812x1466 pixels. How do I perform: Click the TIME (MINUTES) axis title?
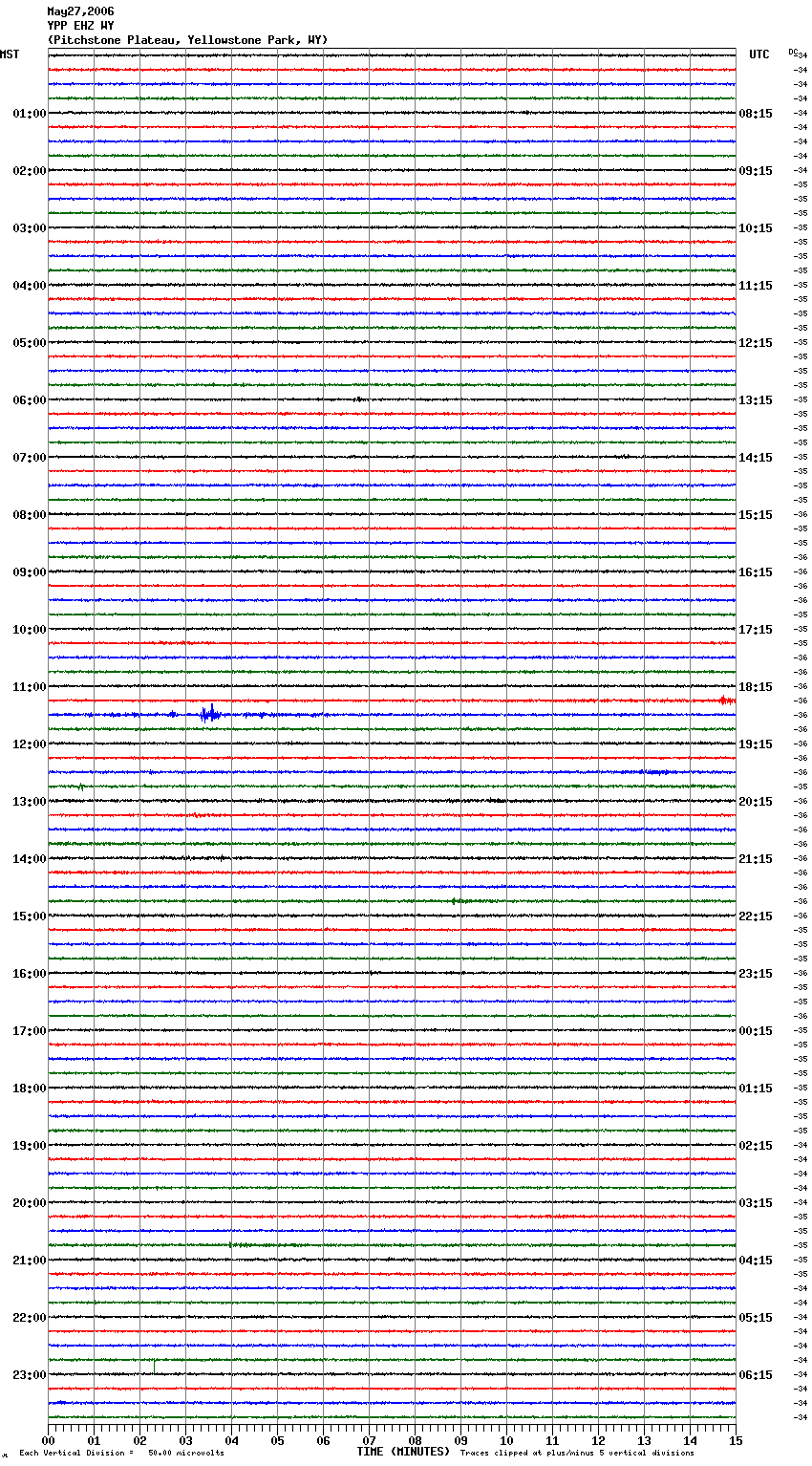403,1452
